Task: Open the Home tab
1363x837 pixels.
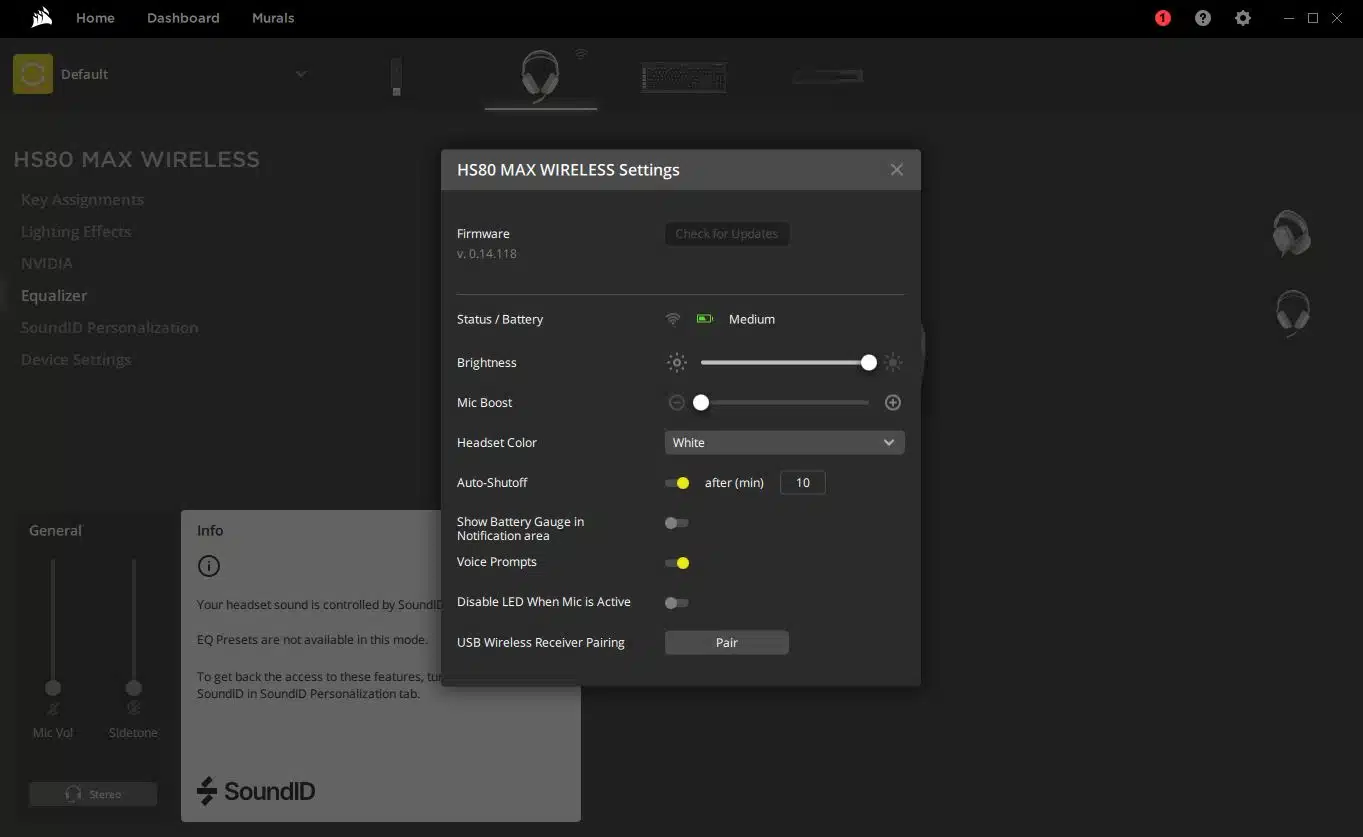Action: pos(95,18)
